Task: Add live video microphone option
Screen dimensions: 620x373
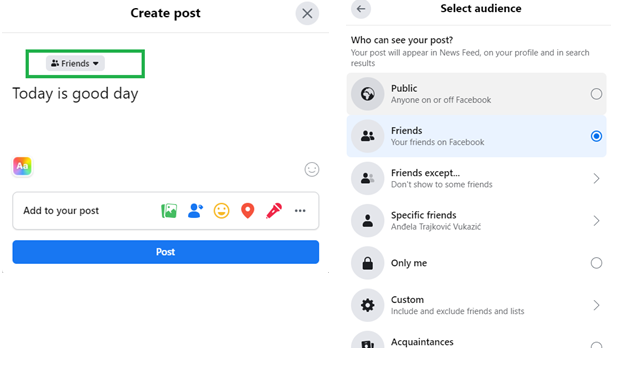Action: click(274, 211)
